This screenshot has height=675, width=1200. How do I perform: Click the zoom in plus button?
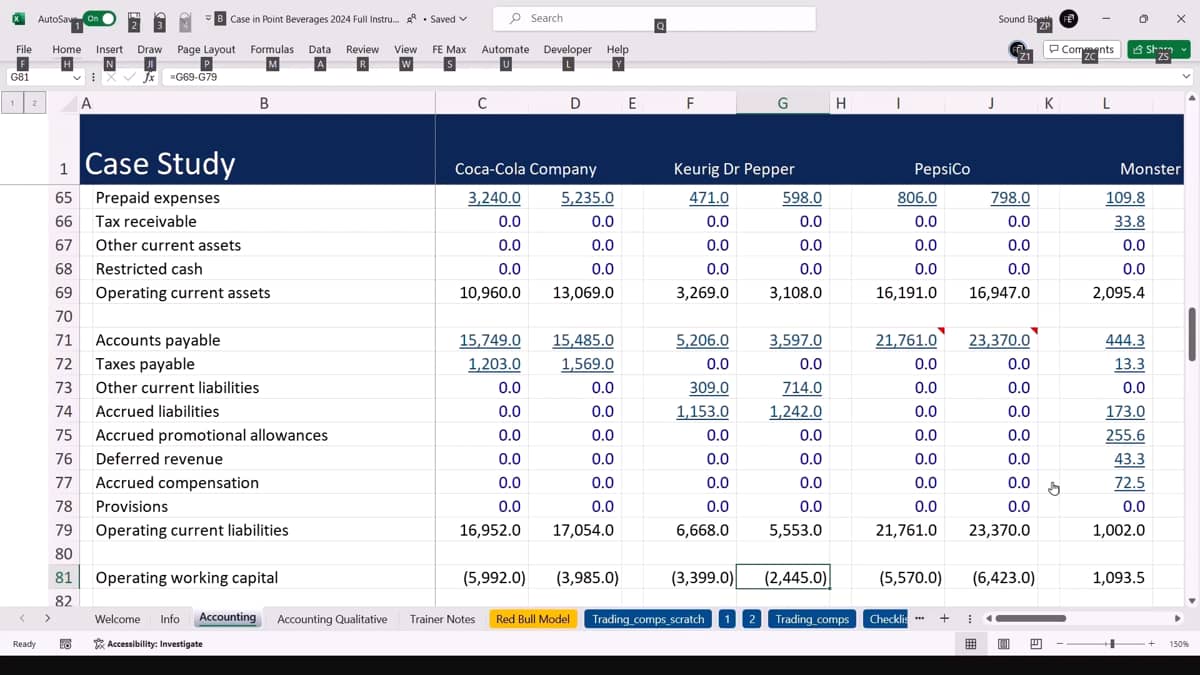[1151, 644]
